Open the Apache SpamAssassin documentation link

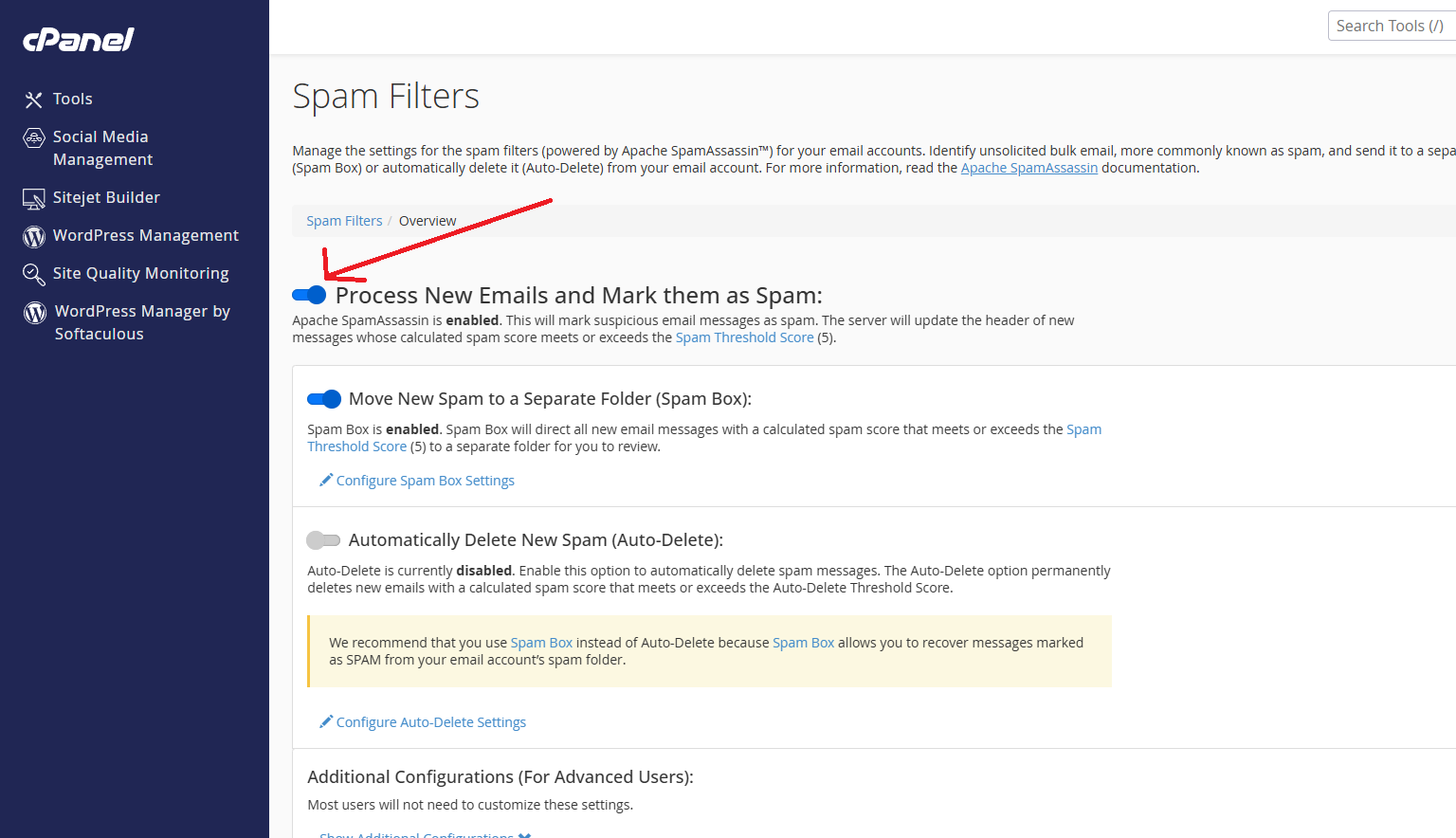pyautogui.click(x=1029, y=168)
